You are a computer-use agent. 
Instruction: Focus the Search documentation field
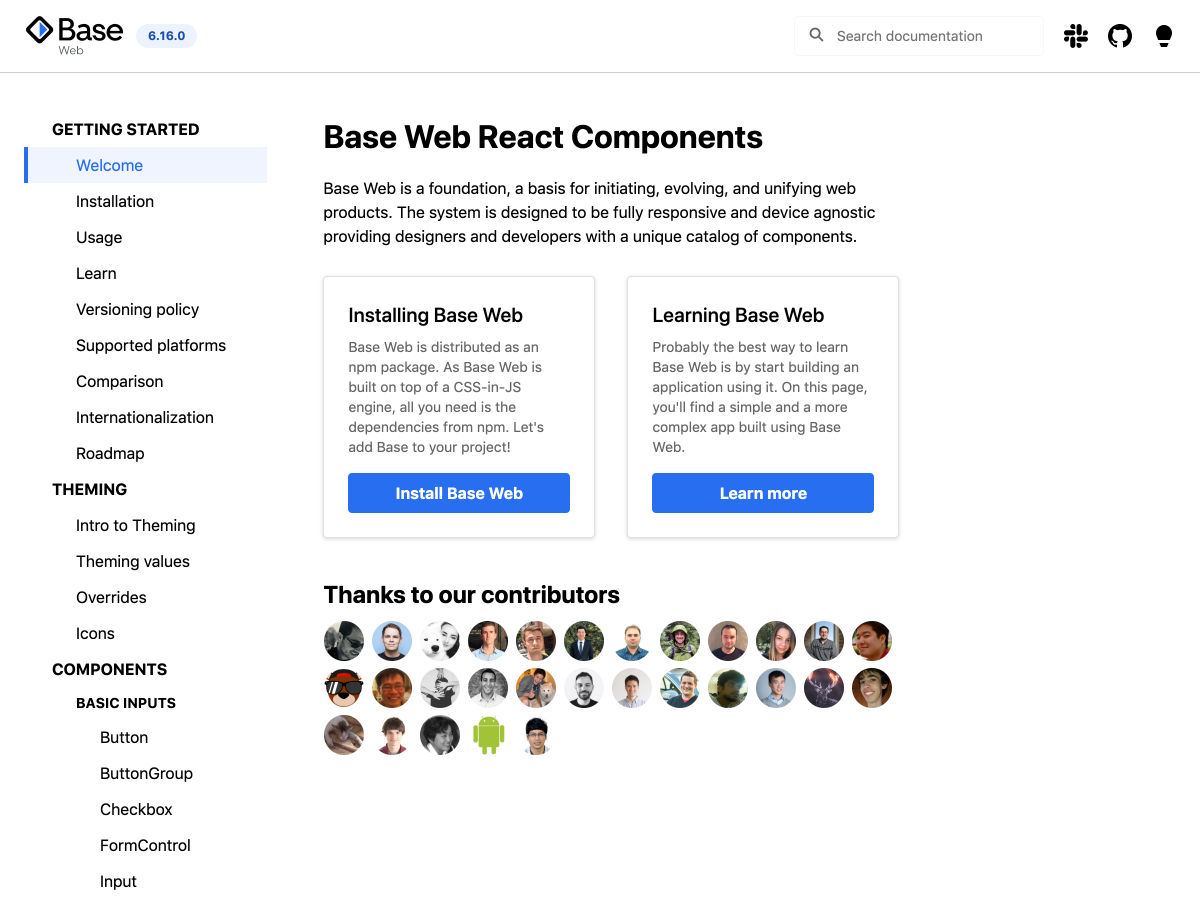pos(919,36)
